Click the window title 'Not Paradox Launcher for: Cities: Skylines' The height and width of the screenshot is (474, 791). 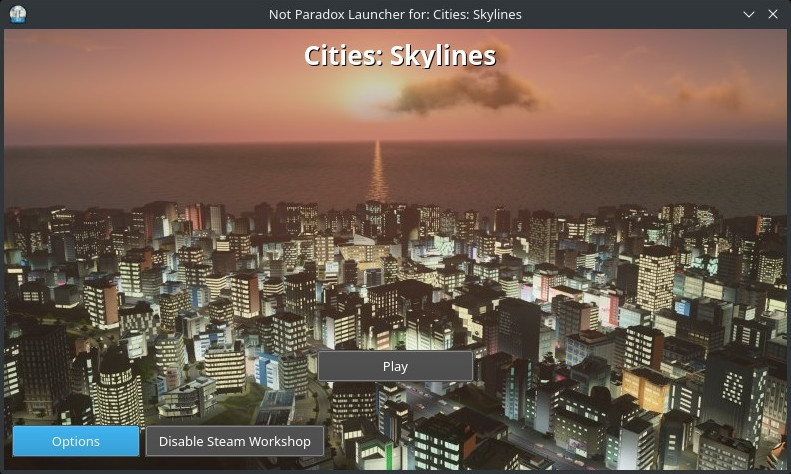pos(395,14)
